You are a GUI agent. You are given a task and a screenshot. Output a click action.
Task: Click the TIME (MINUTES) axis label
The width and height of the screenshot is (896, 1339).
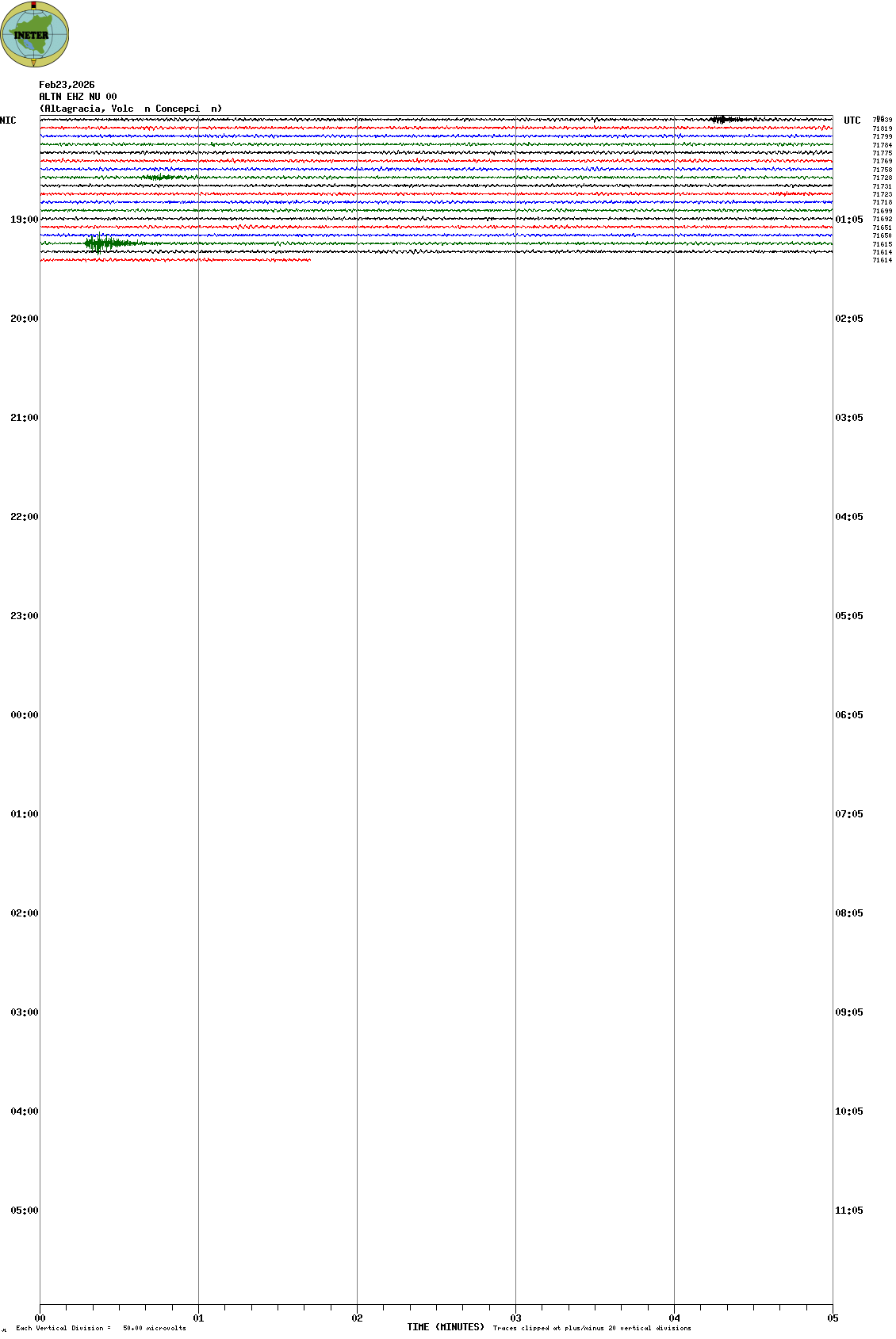(446, 1327)
